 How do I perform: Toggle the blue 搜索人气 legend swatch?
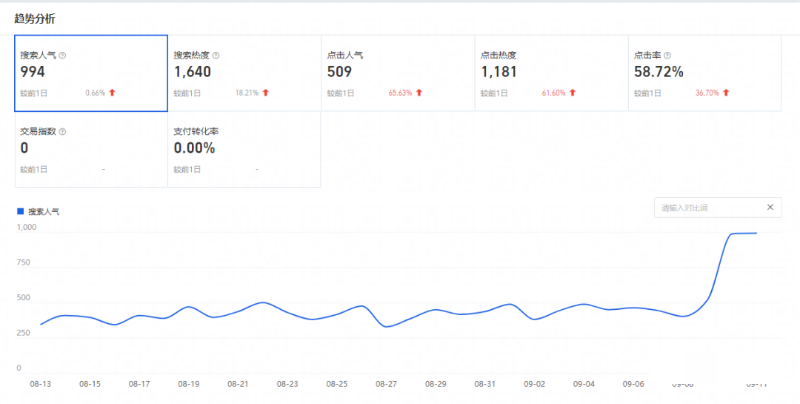21,212
